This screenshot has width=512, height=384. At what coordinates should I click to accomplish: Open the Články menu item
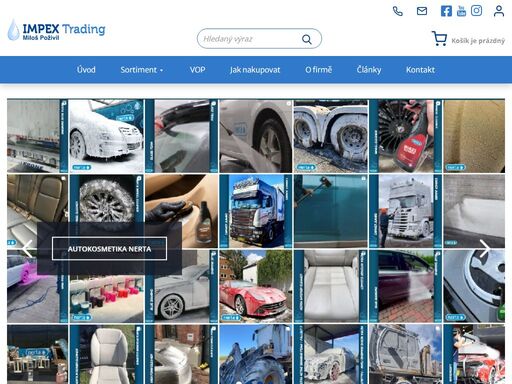point(369,70)
